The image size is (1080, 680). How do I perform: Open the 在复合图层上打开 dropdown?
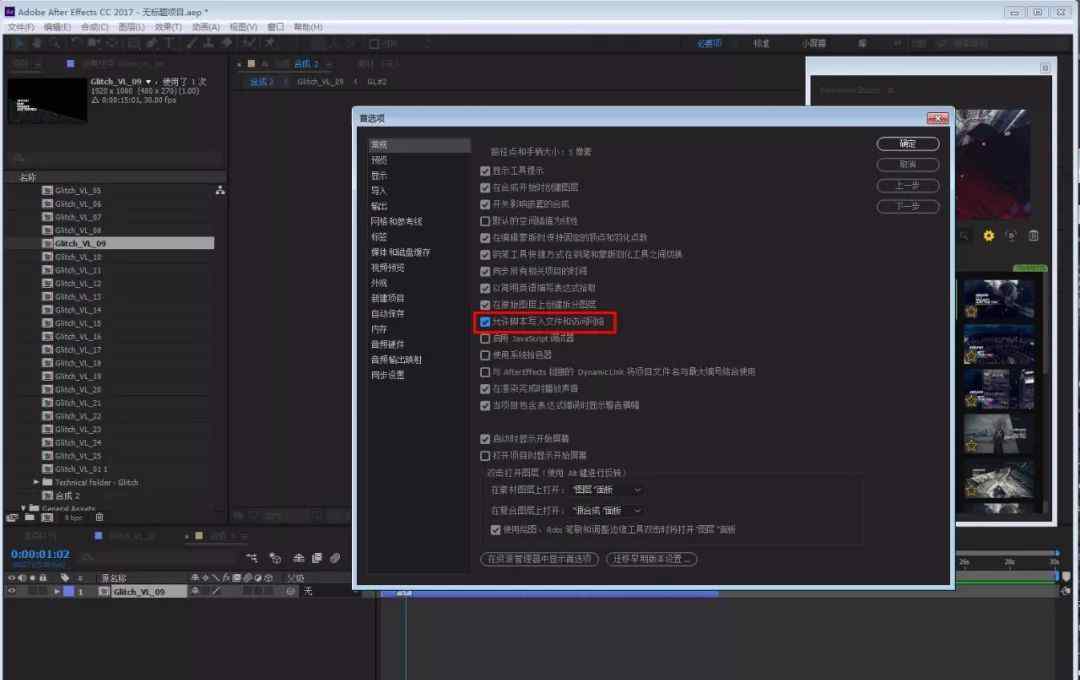tap(606, 510)
